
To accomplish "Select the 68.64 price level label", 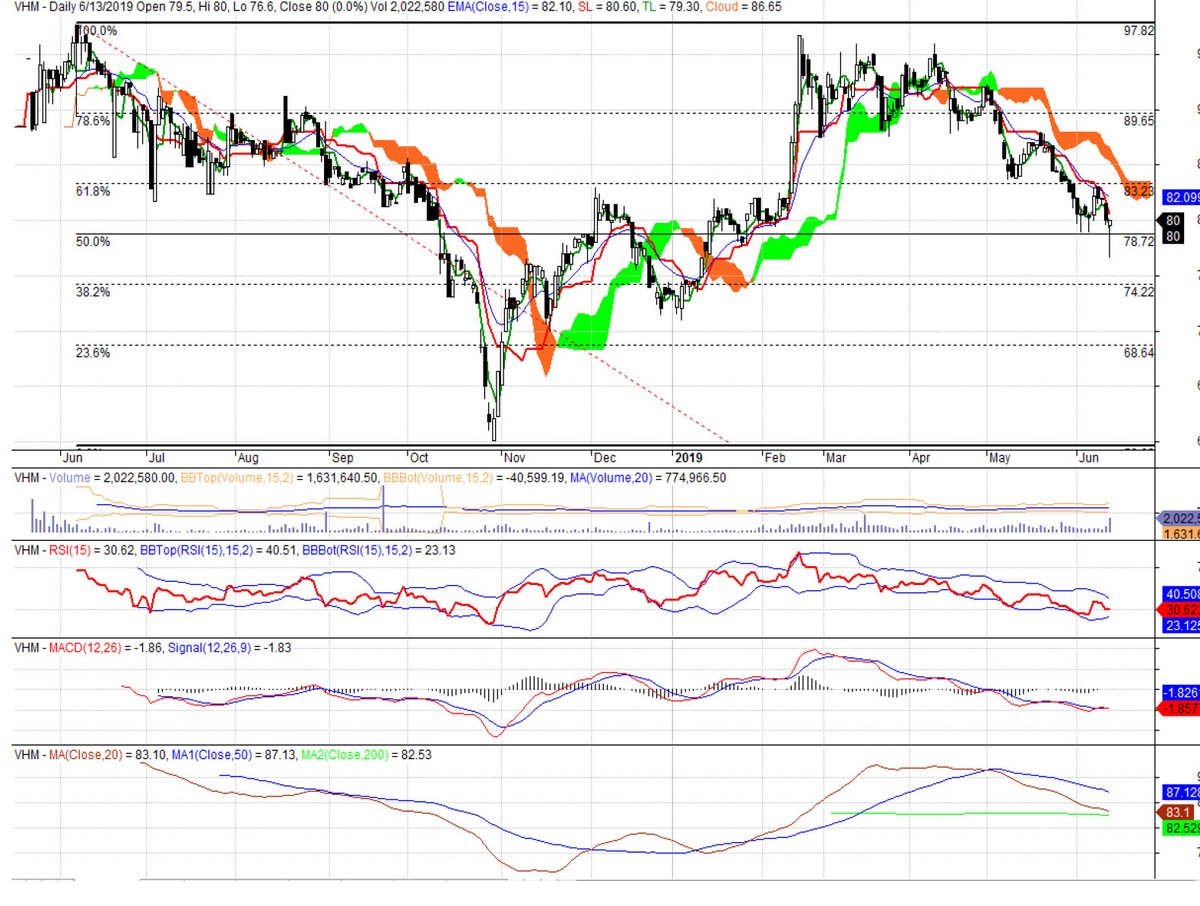I will coord(1139,353).
